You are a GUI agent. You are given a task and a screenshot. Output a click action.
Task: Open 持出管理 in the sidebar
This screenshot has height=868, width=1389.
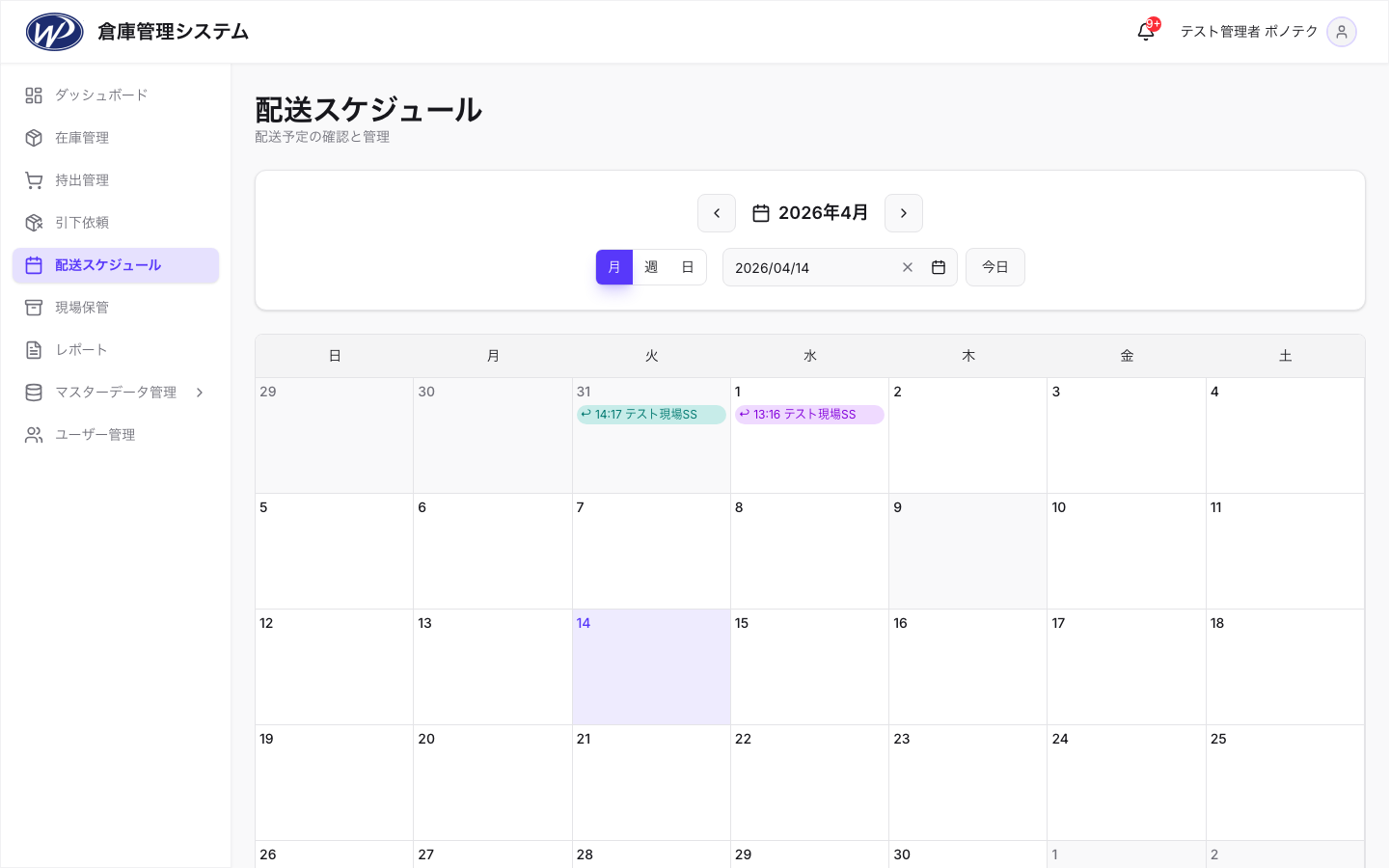(116, 180)
